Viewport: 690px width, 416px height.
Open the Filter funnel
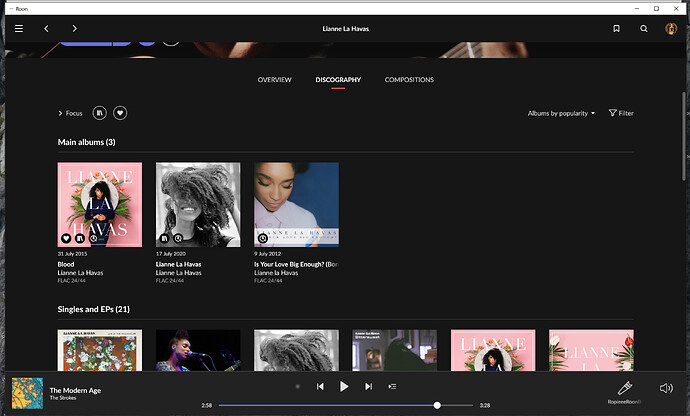[x=621, y=113]
